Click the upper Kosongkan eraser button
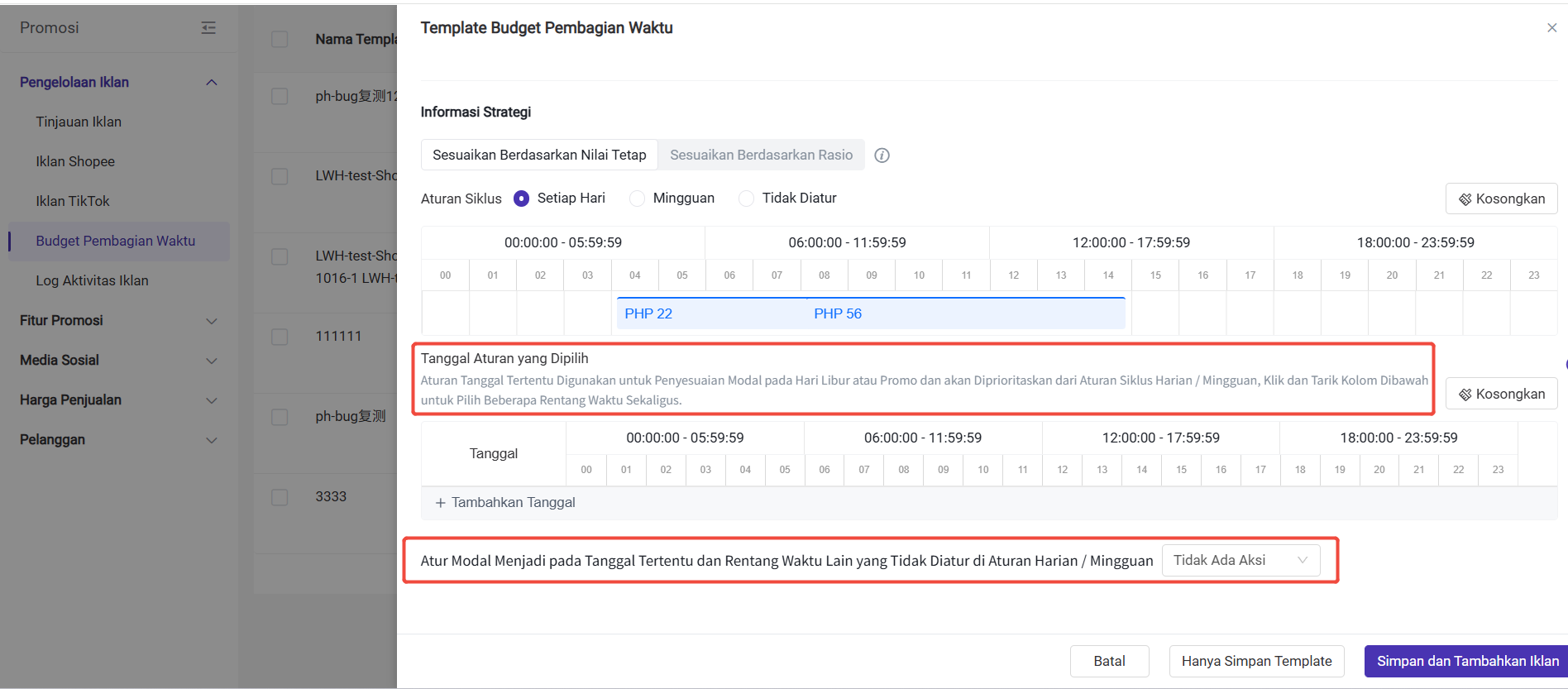The height and width of the screenshot is (689, 1568). pyautogui.click(x=1501, y=199)
